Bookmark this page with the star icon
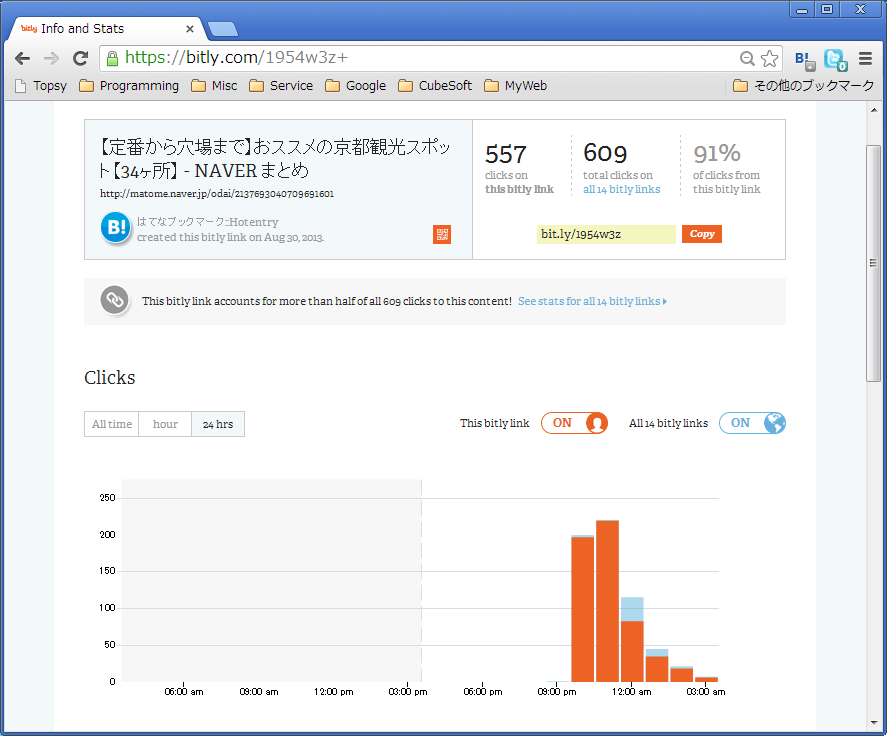This screenshot has height=736, width=887. tap(769, 58)
